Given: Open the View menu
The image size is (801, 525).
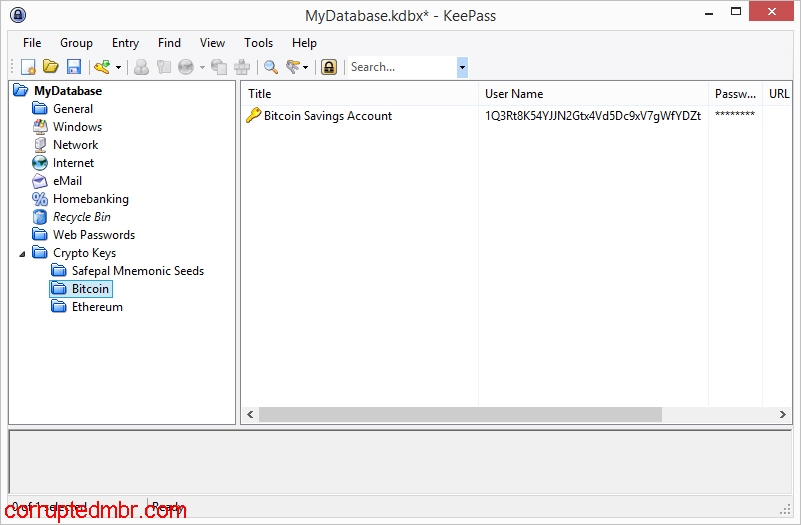Looking at the screenshot, I should [x=212, y=43].
